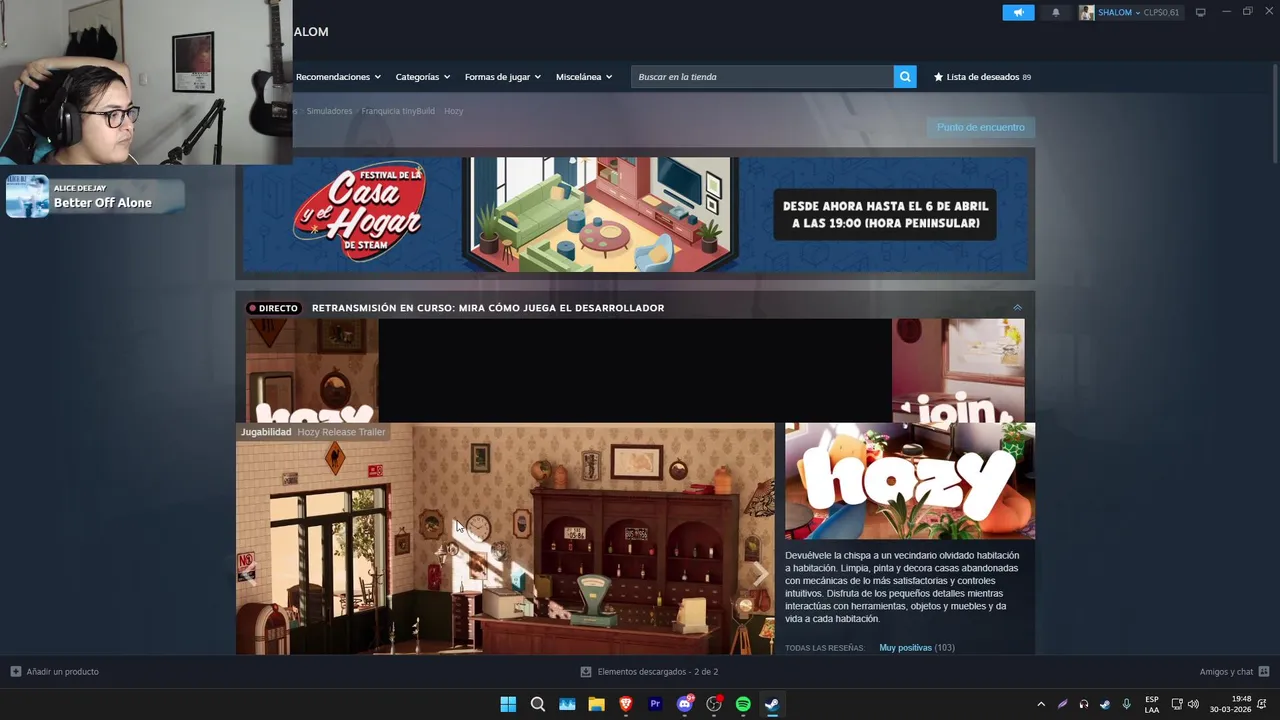Viewport: 1280px width, 720px height.
Task: Expand the Recomendaciones dropdown menu
Action: tap(339, 77)
